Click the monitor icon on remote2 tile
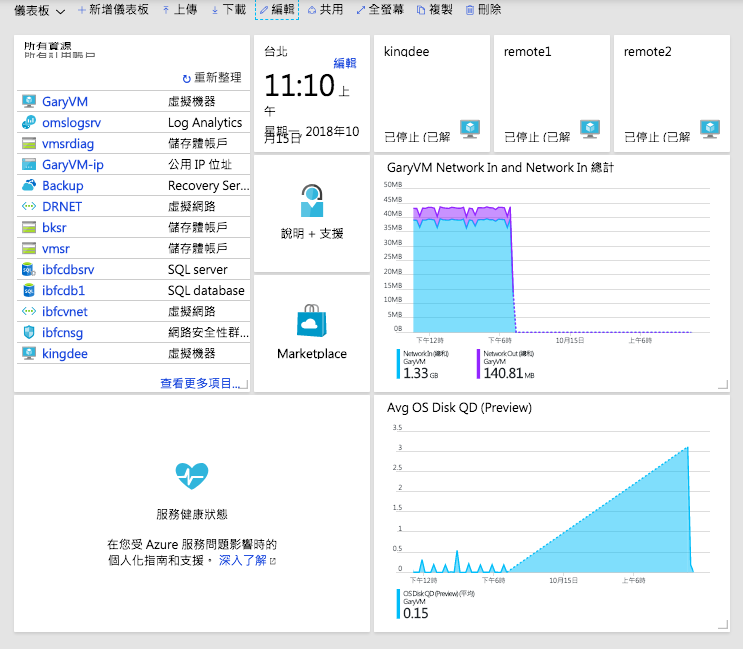Screen dimensions: 743x649 click(x=710, y=129)
